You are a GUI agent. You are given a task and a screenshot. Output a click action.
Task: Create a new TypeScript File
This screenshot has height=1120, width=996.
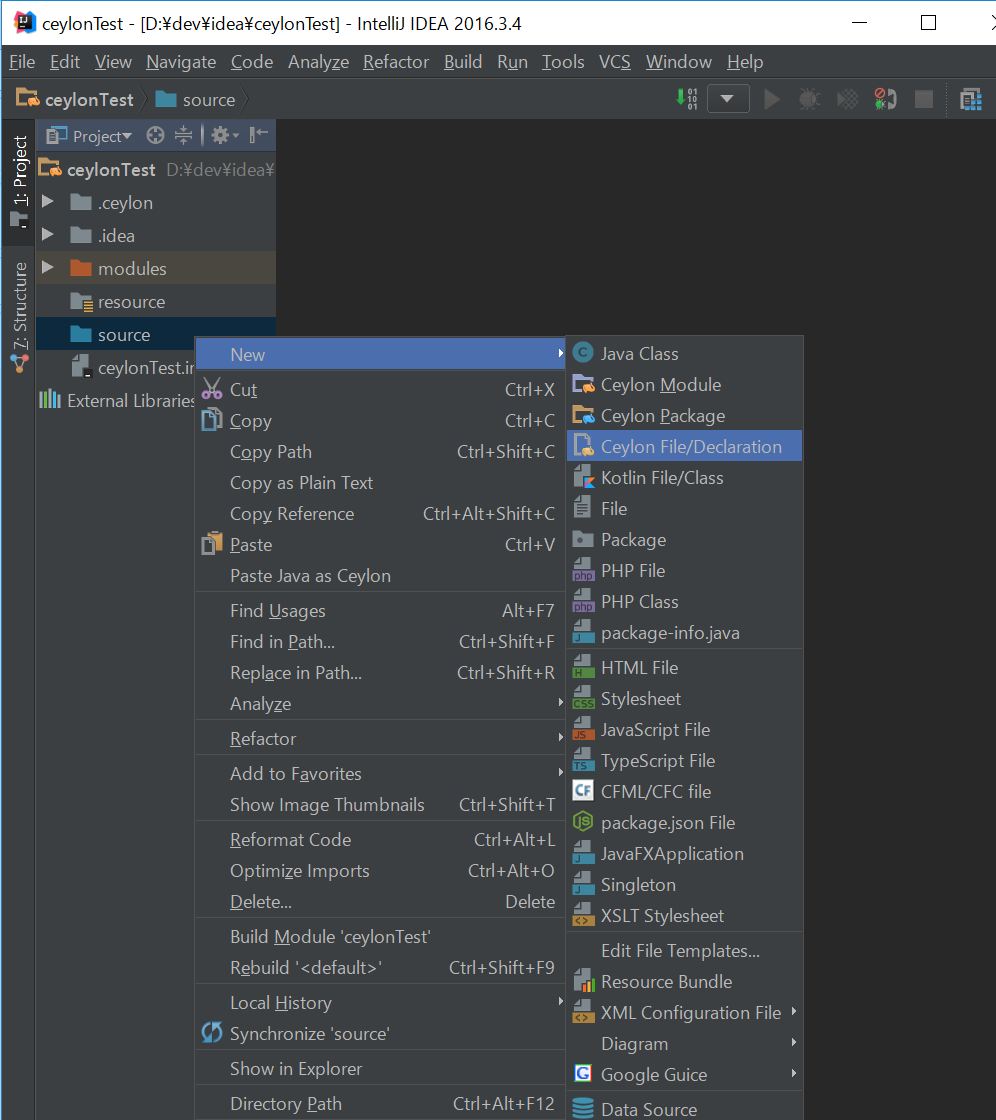click(684, 761)
